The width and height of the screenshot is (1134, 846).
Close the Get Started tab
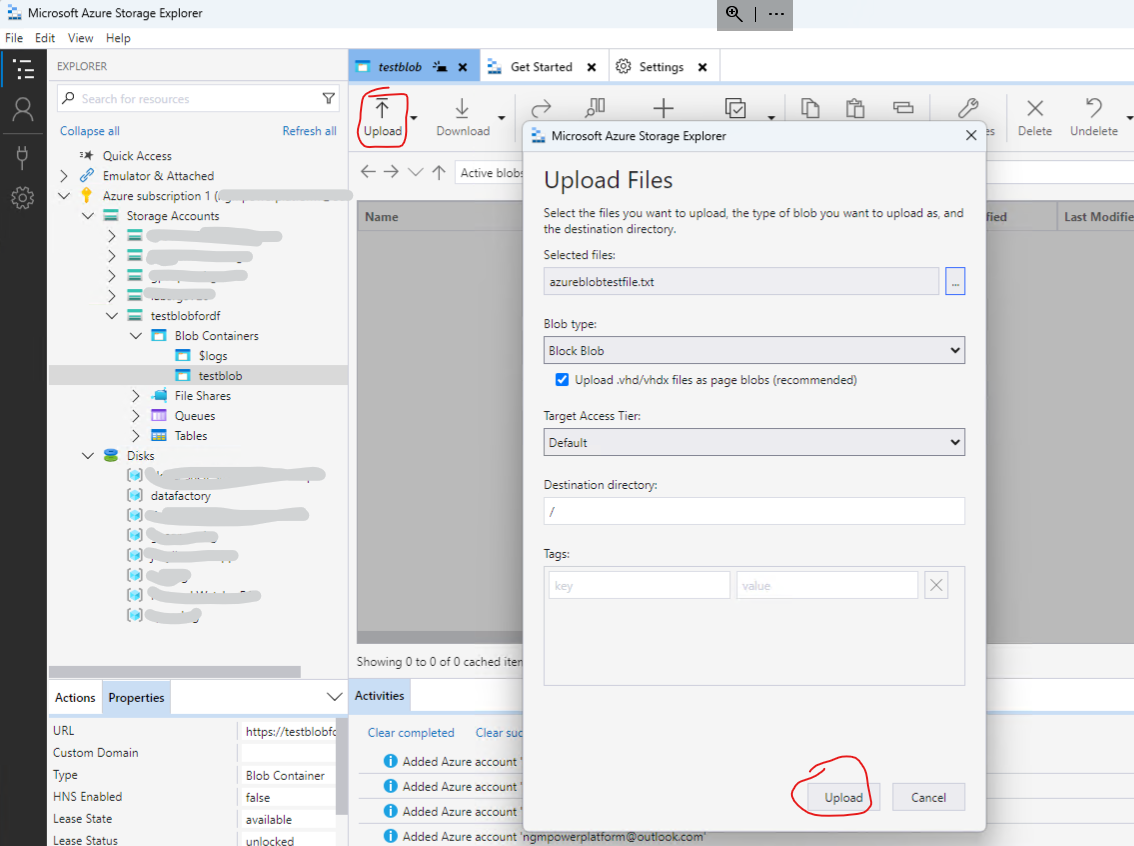point(592,67)
